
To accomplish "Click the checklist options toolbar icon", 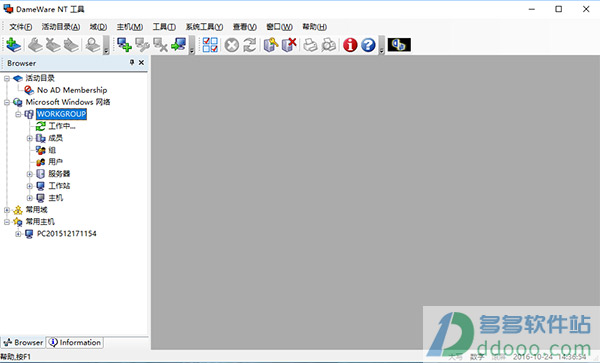I will tap(210, 45).
